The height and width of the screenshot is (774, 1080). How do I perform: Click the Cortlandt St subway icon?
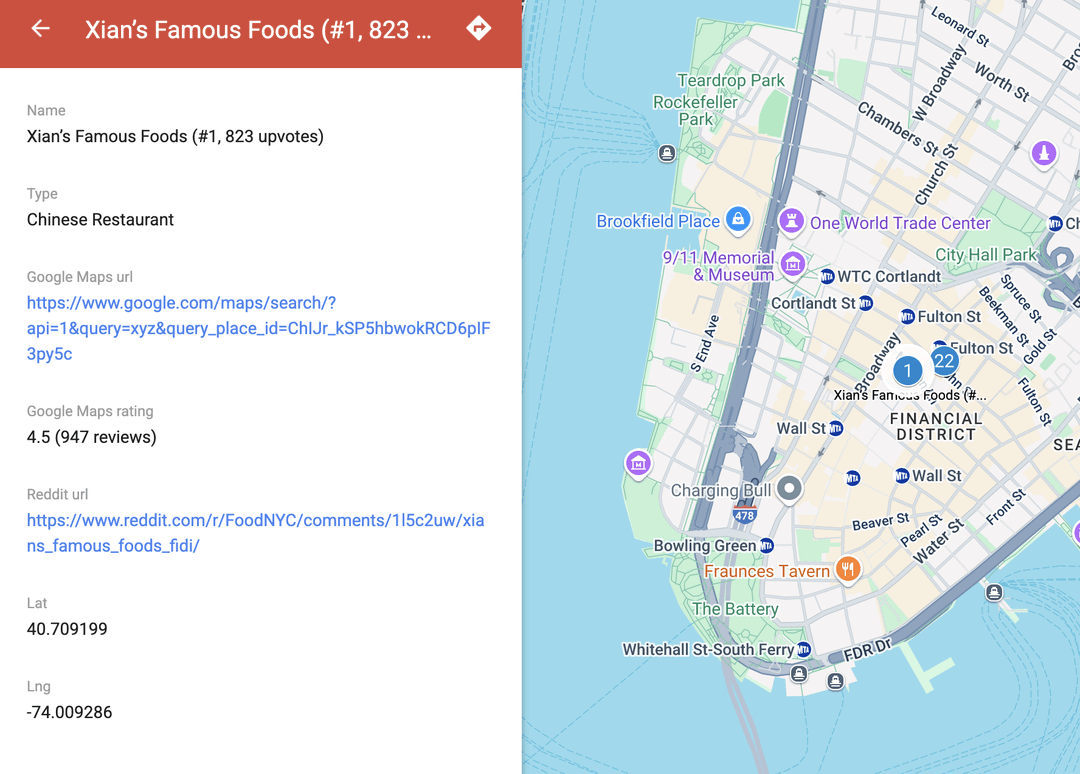point(866,303)
